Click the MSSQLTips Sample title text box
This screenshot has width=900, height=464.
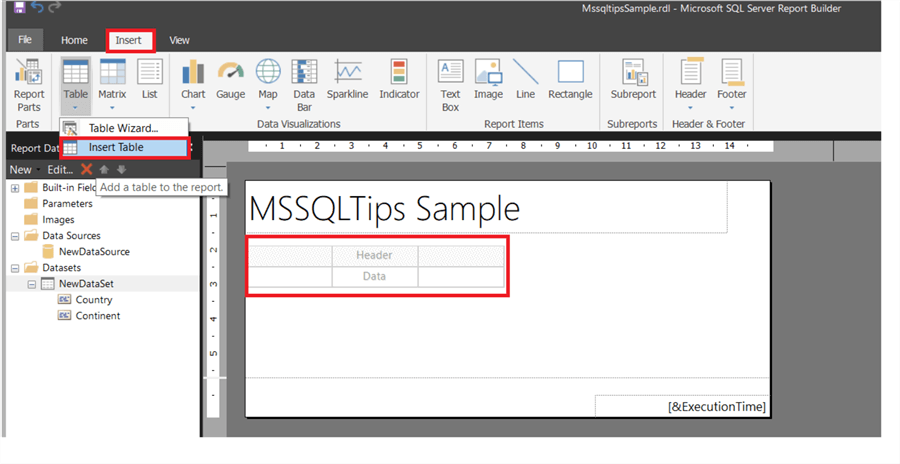click(487, 207)
